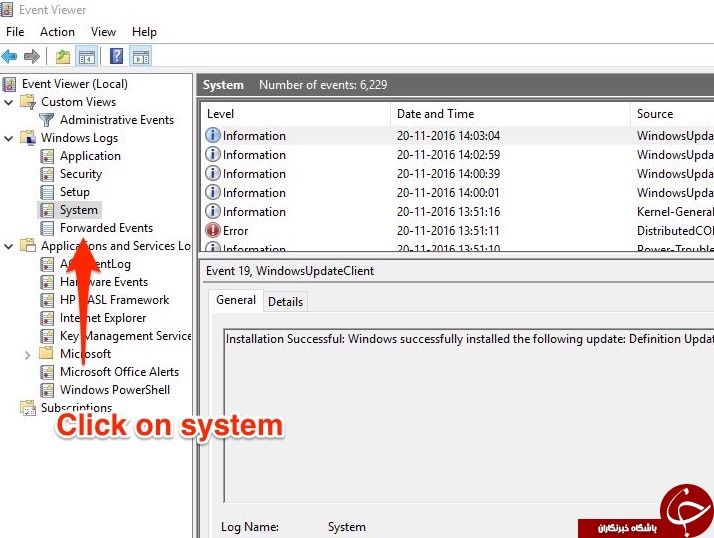This screenshot has height=538, width=714.
Task: Click the Kernel-General source cell
Action: tap(675, 211)
